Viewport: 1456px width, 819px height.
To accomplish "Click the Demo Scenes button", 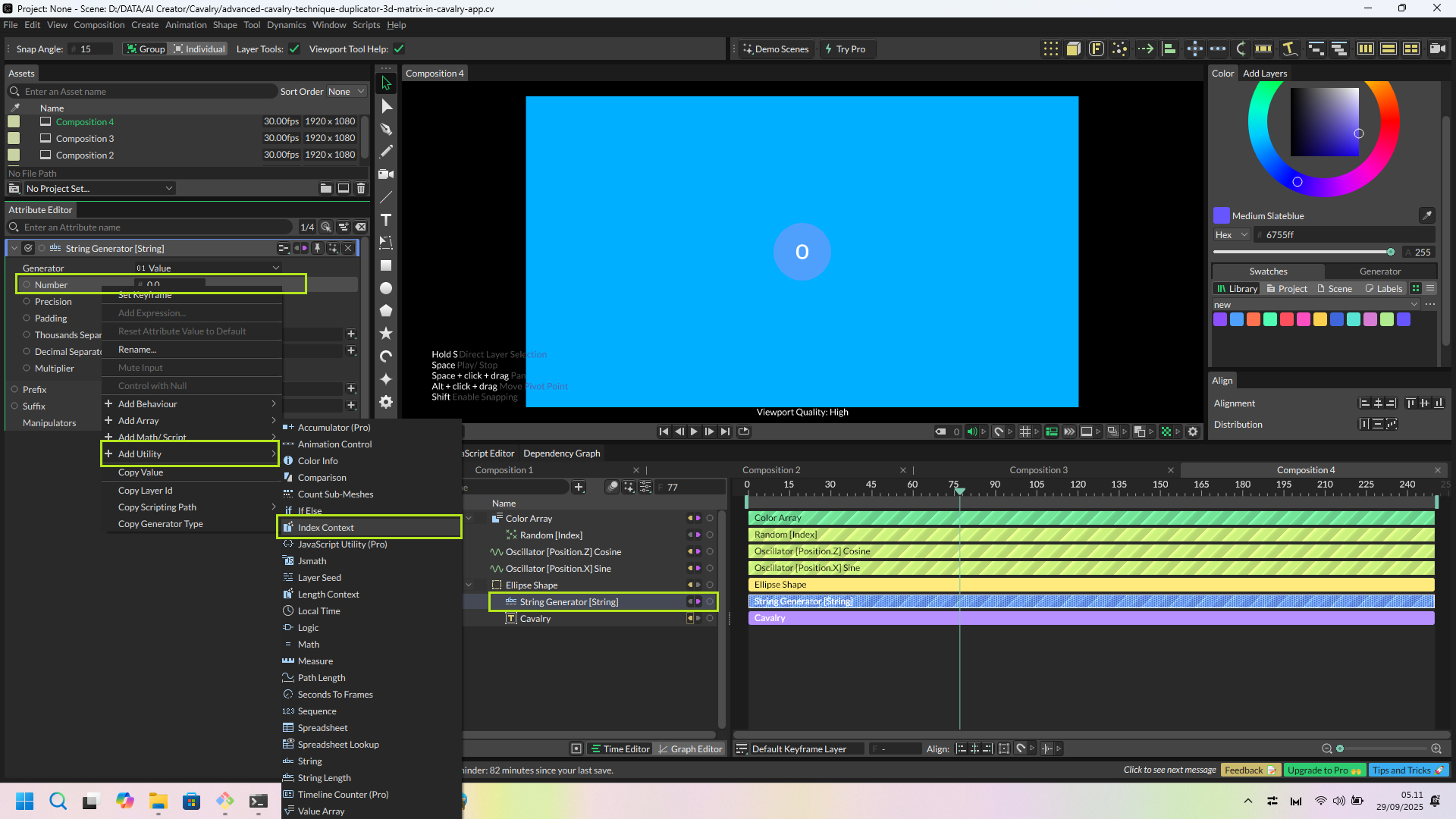I will coord(775,49).
